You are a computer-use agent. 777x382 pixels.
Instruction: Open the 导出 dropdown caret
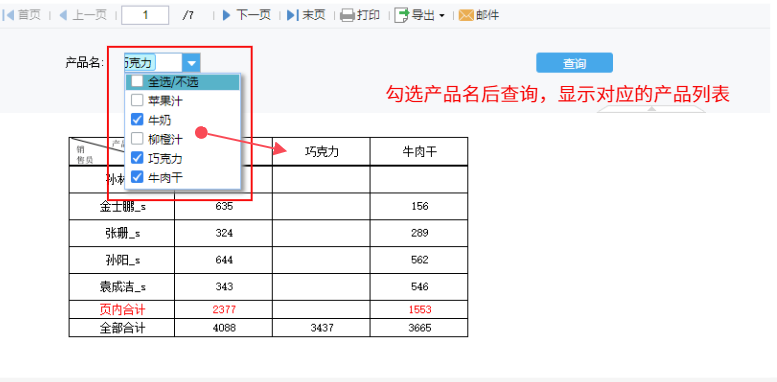pos(442,16)
